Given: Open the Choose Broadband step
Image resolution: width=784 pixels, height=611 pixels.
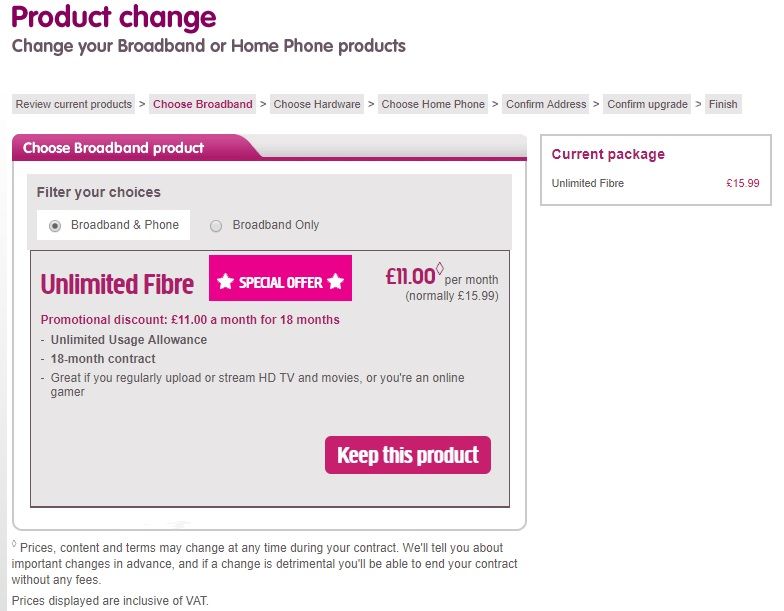Looking at the screenshot, I should tap(203, 104).
